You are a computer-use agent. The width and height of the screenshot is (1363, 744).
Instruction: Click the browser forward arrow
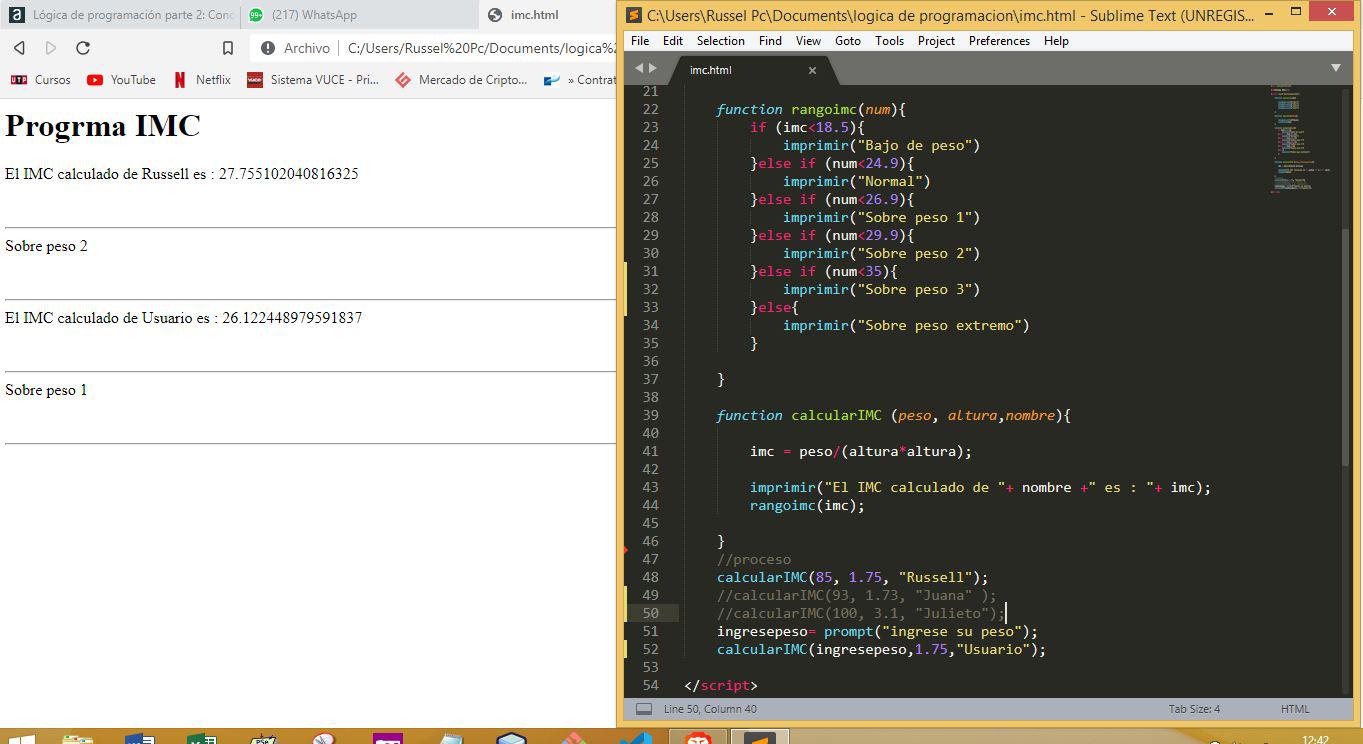(51, 48)
